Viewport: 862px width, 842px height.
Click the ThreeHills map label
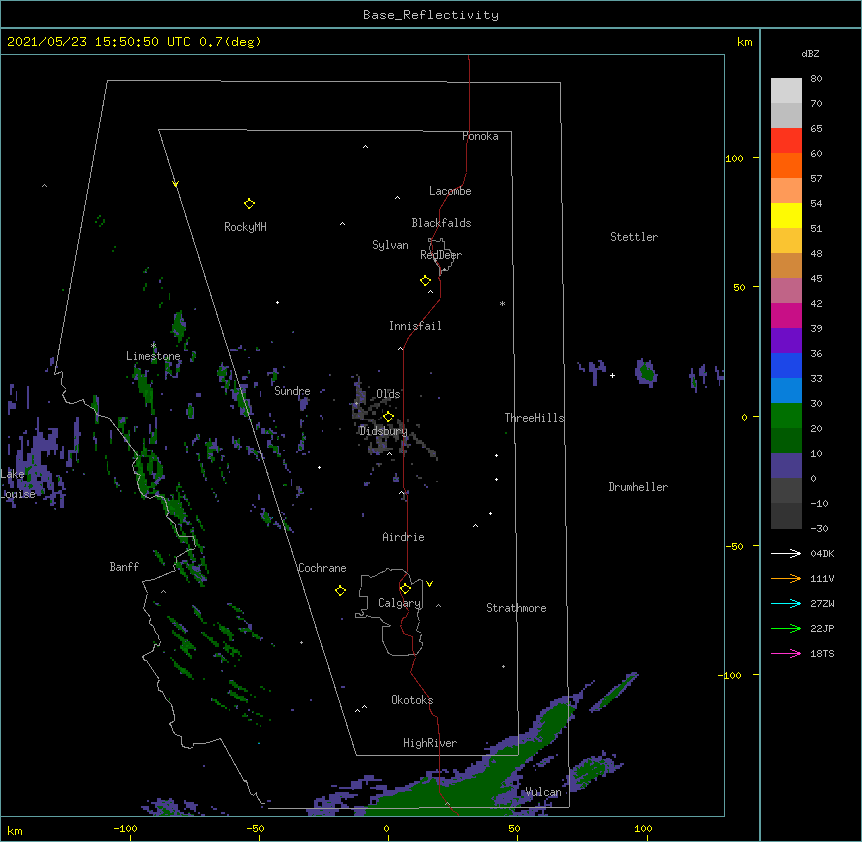coord(534,418)
